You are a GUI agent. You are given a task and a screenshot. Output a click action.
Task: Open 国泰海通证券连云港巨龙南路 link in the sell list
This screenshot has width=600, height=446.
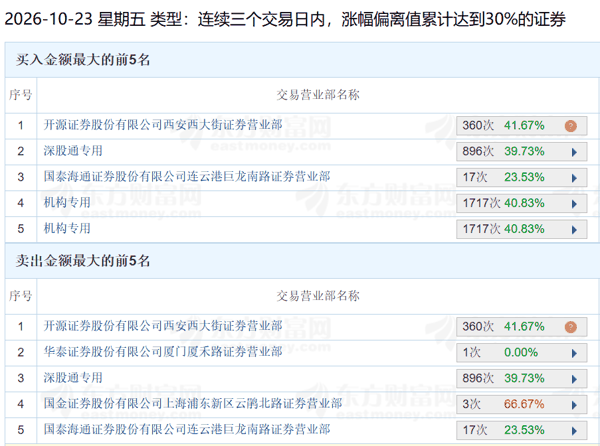(x=187, y=429)
